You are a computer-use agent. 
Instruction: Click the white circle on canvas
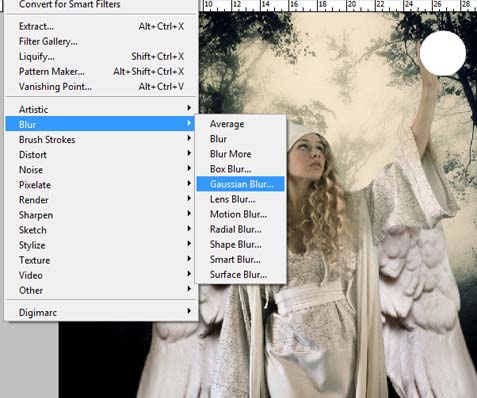pos(443,53)
